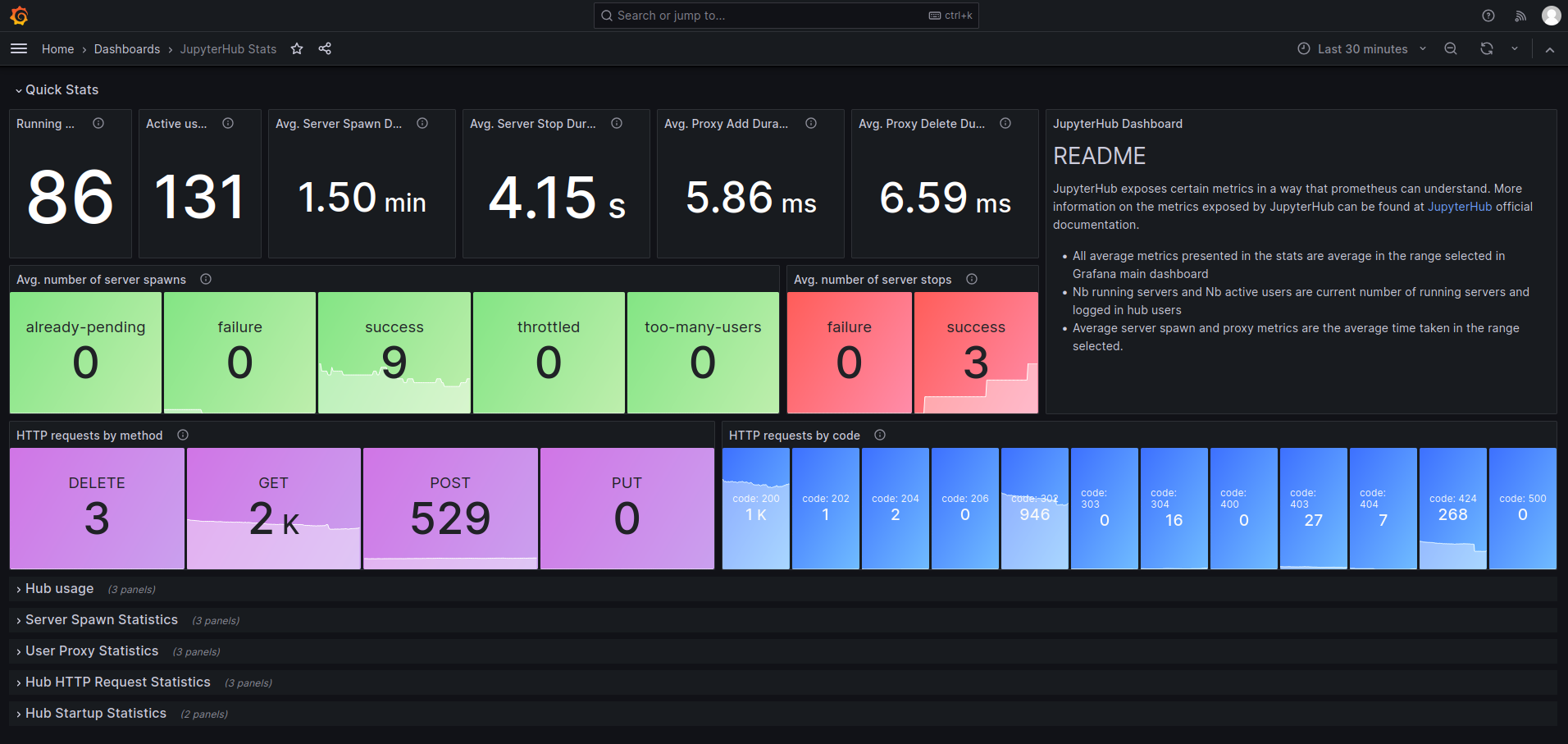Select the POST requests stat tile
Screen dimensions: 1568x744
(450, 509)
